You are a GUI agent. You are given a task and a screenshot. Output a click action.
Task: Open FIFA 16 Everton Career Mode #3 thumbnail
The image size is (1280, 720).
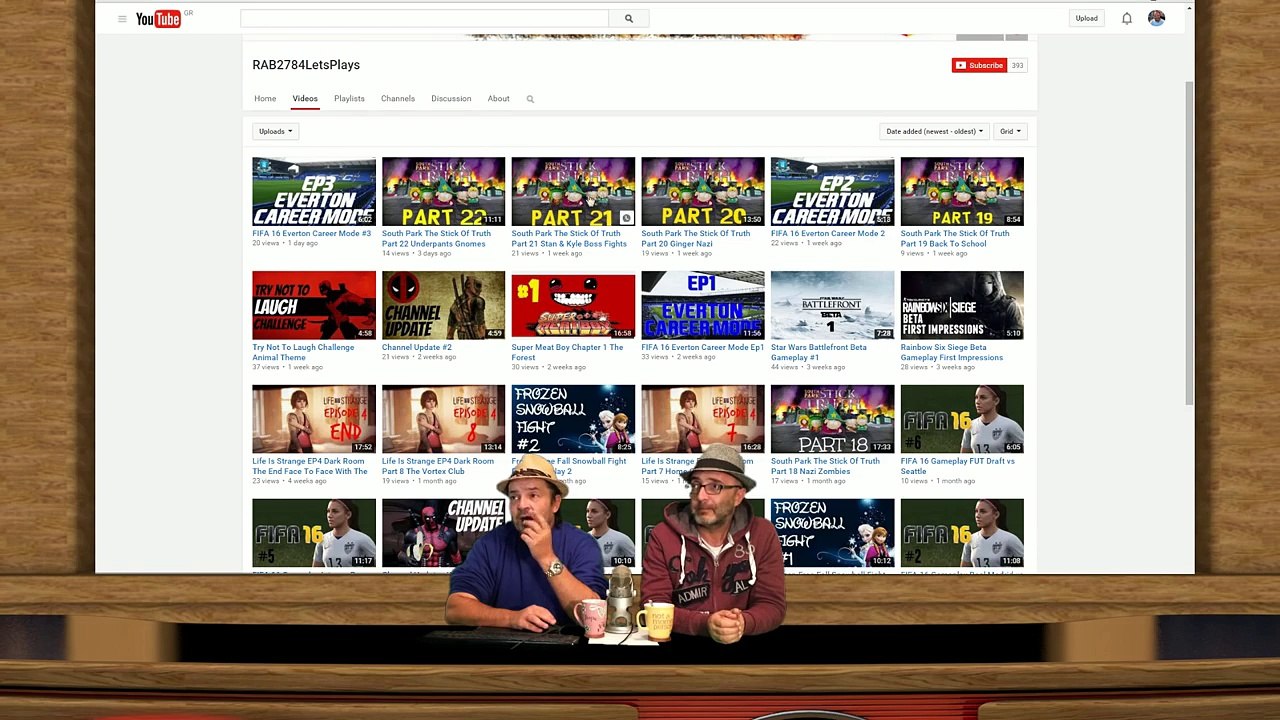coord(314,192)
